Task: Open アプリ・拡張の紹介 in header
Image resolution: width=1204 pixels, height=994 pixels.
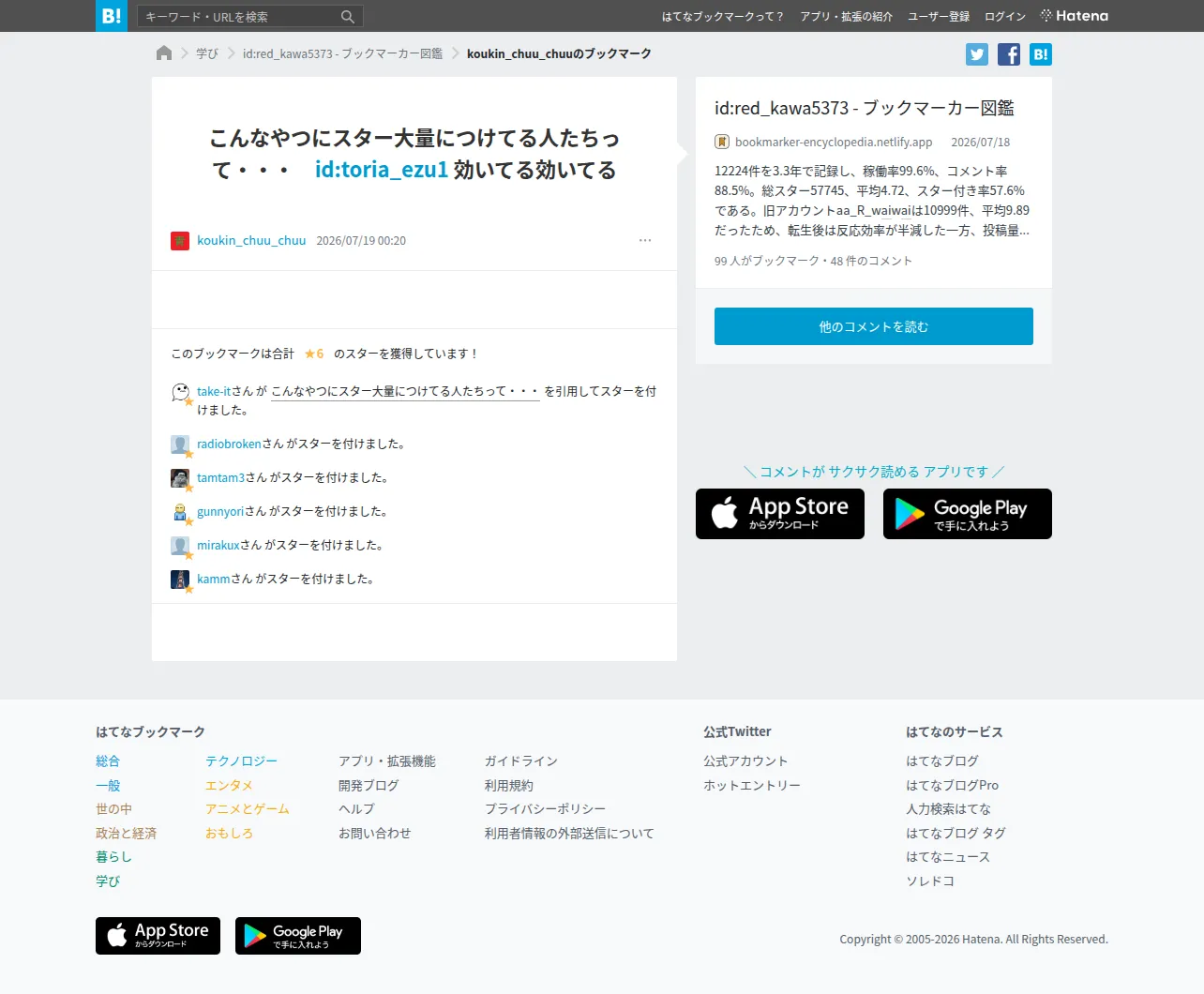Action: (x=847, y=17)
